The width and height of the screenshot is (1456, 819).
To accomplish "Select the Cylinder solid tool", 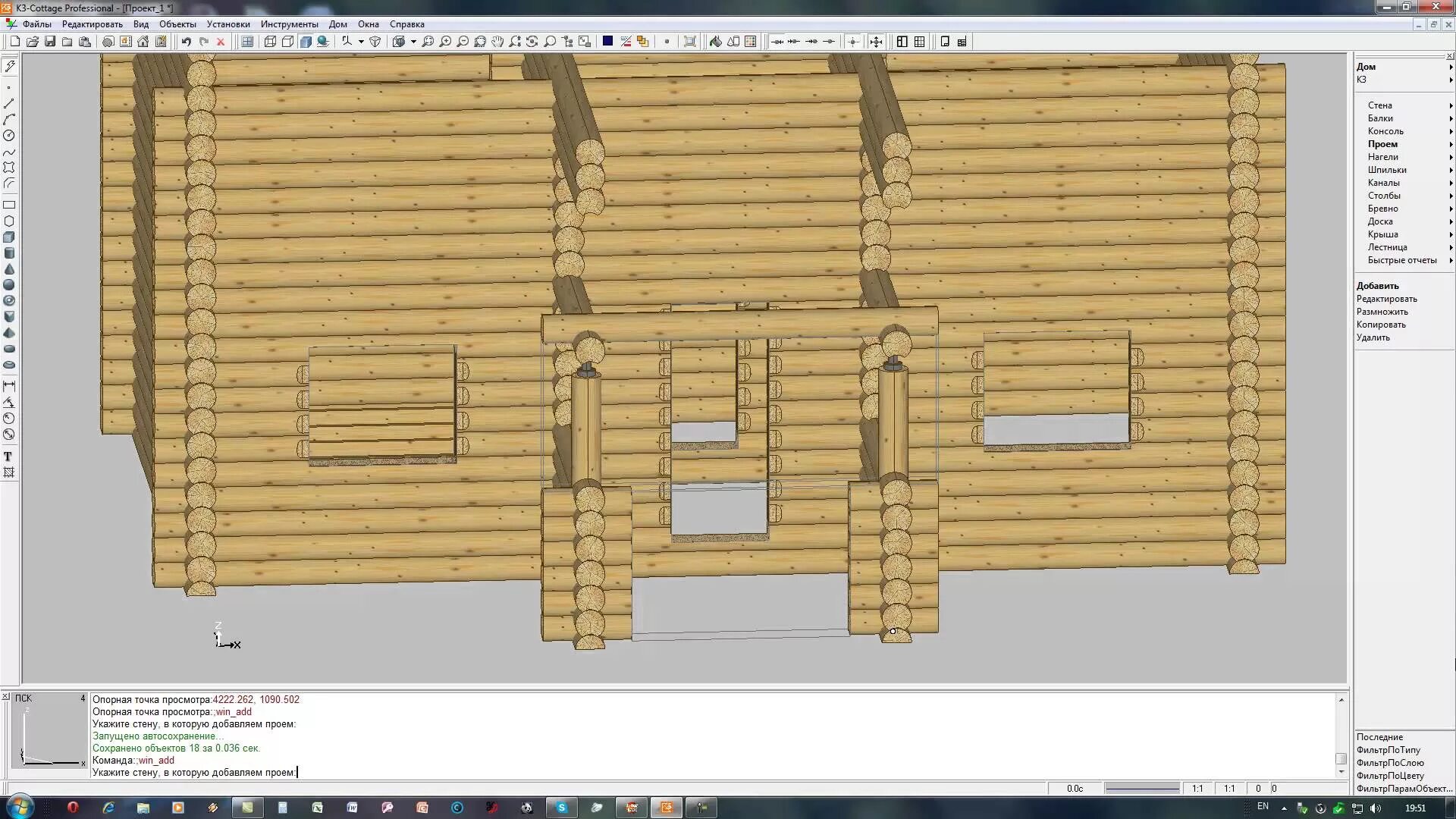I will 9,253.
